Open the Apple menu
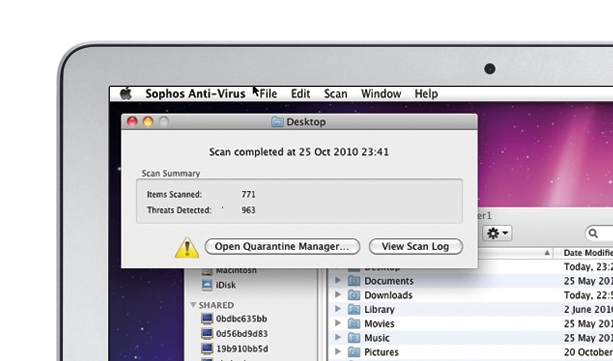Image resolution: width=613 pixels, height=361 pixels. pyautogui.click(x=126, y=93)
